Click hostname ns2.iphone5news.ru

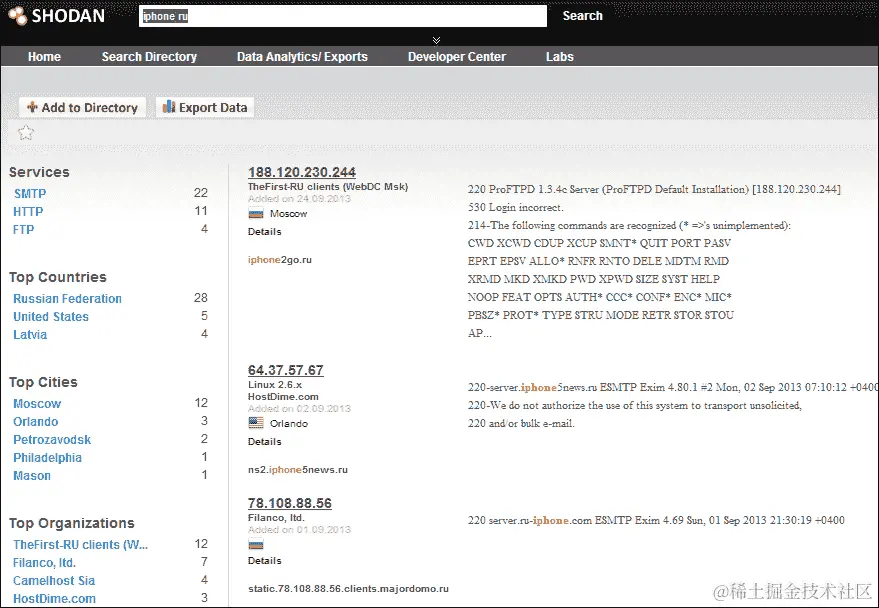click(298, 470)
